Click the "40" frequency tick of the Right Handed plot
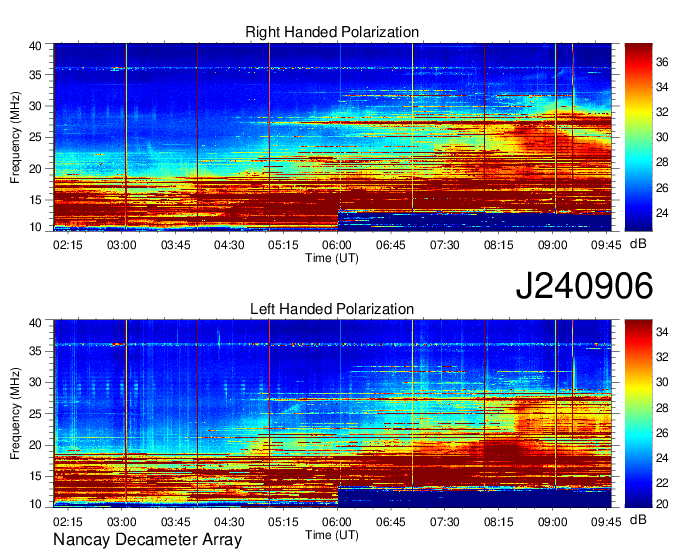 click(36, 46)
